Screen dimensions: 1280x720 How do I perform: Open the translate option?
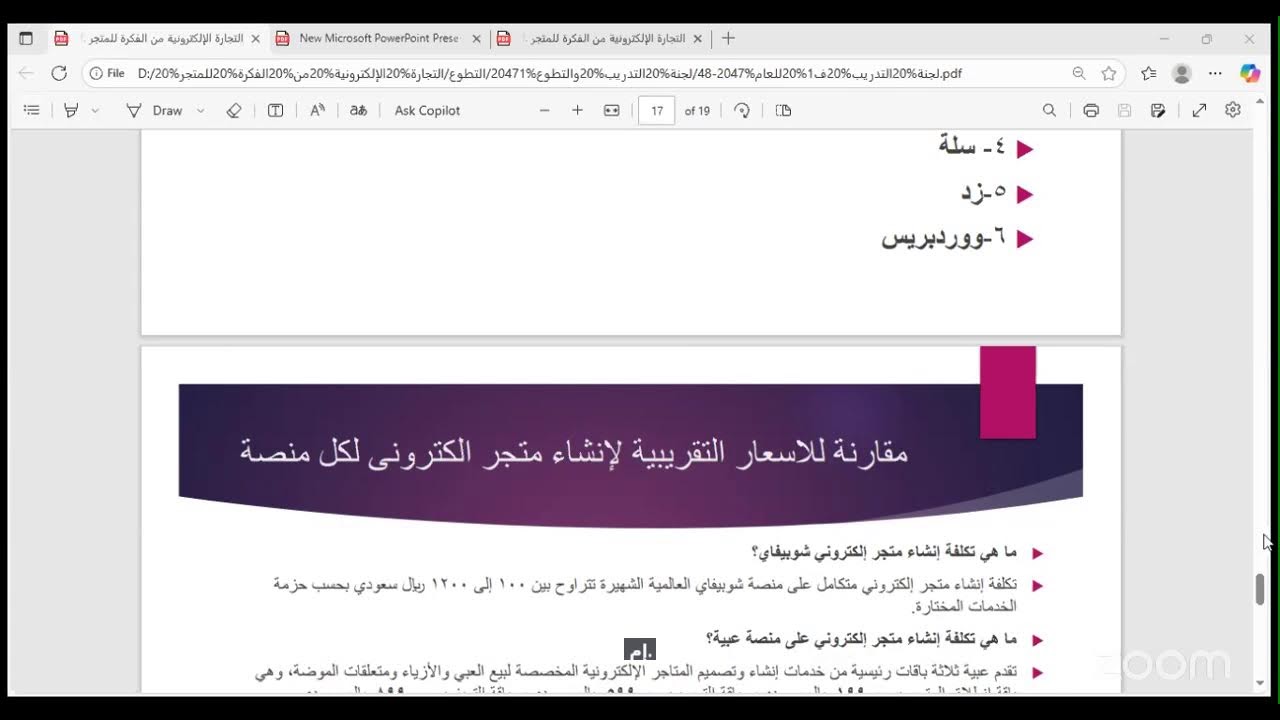point(358,110)
